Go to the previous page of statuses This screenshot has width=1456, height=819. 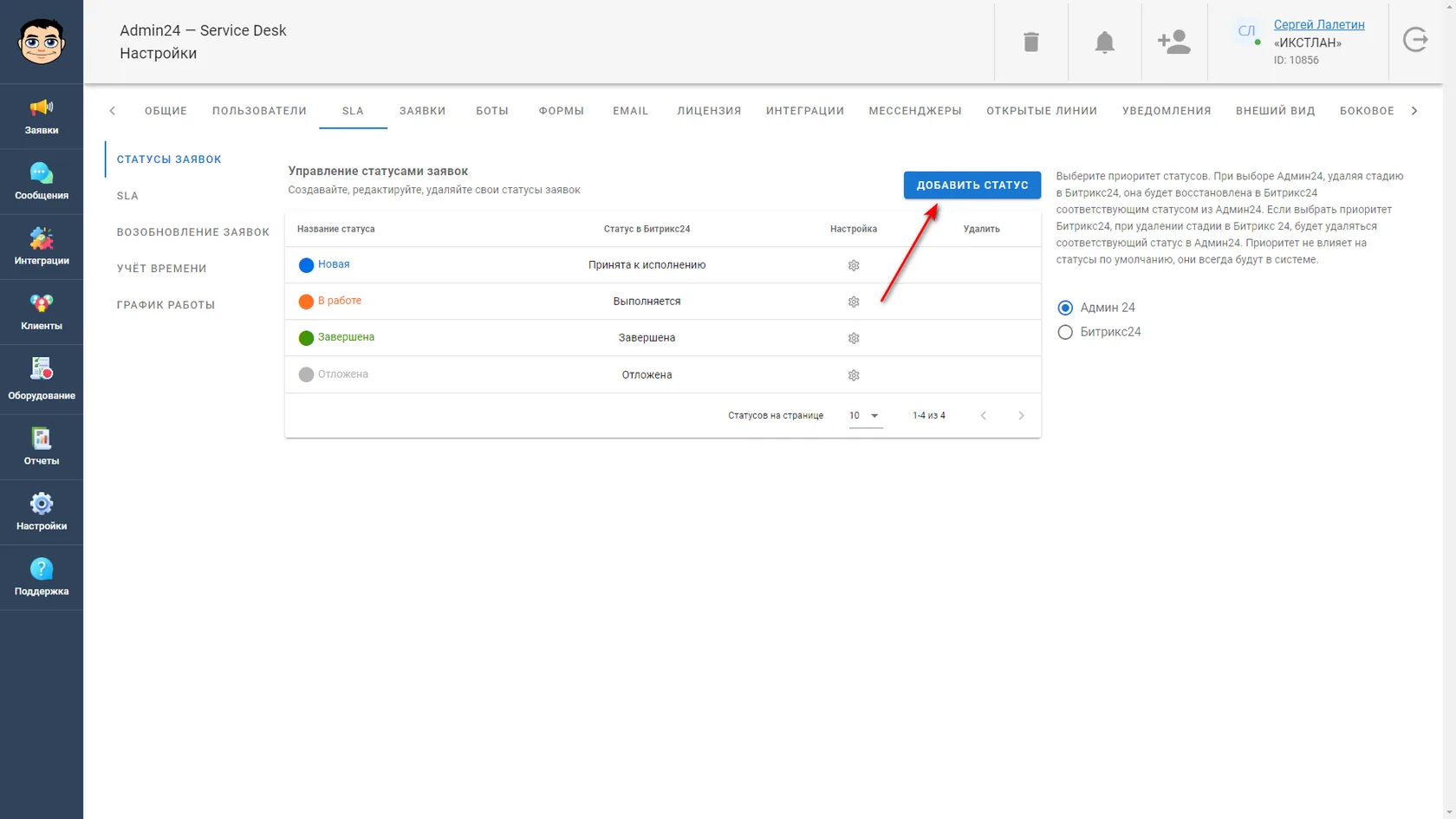tap(984, 416)
